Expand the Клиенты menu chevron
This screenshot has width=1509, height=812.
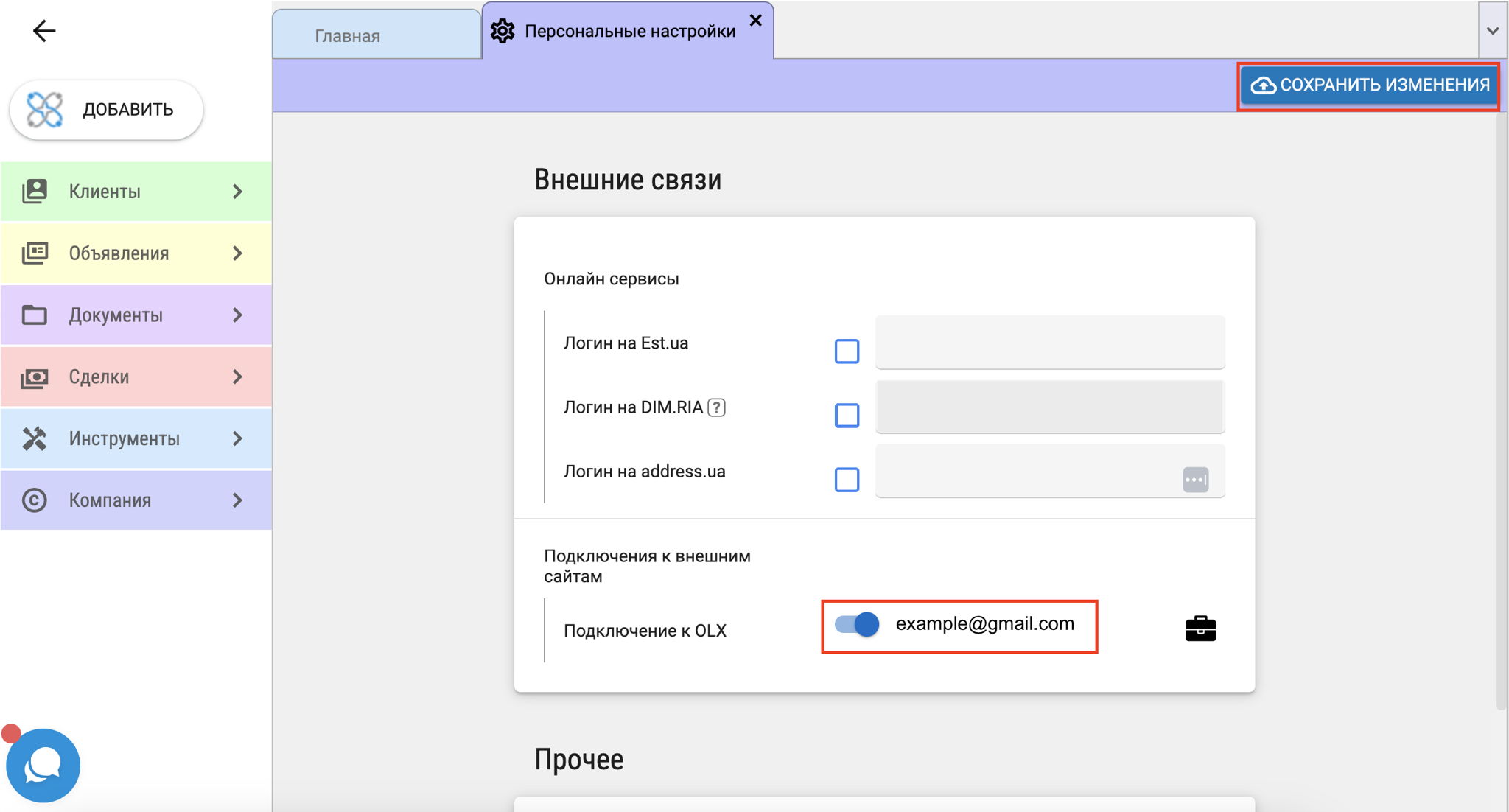point(237,192)
